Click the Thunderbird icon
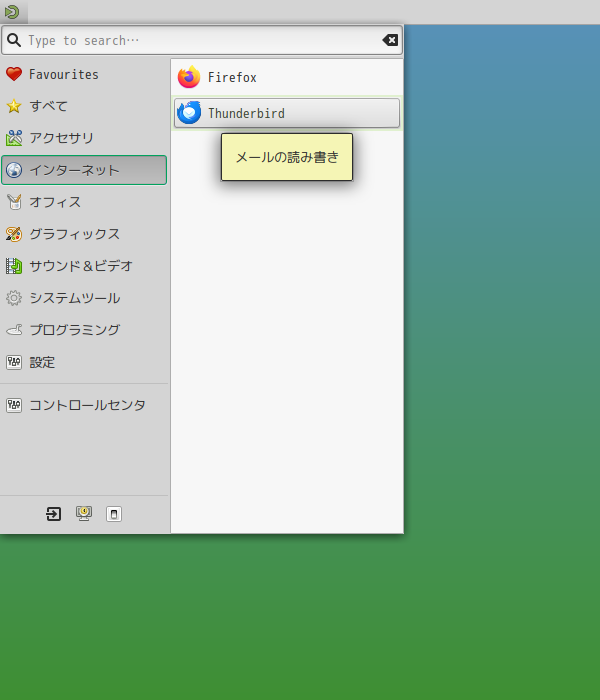600x700 pixels. pyautogui.click(x=189, y=112)
